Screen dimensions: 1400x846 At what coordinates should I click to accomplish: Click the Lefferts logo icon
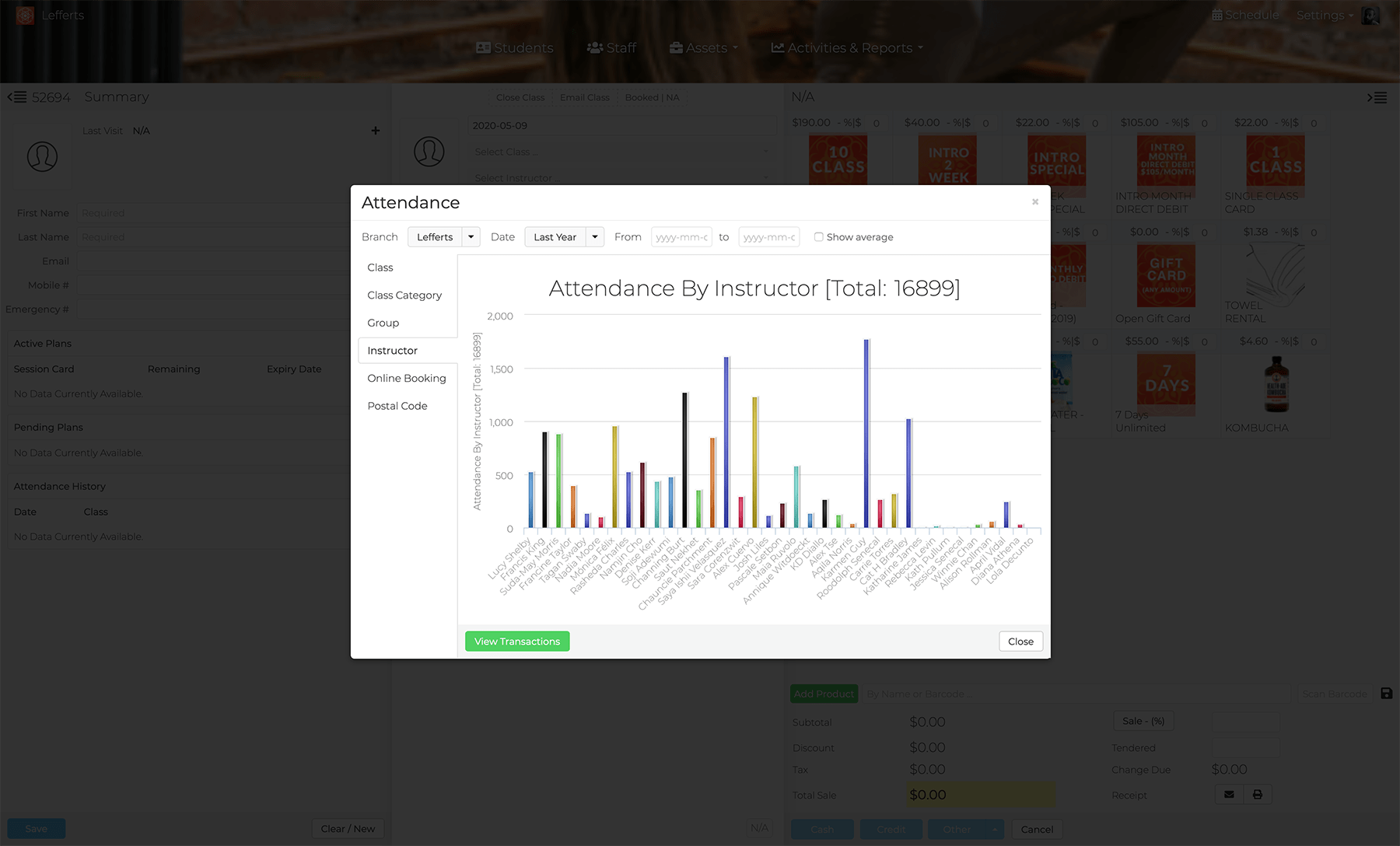(26, 15)
